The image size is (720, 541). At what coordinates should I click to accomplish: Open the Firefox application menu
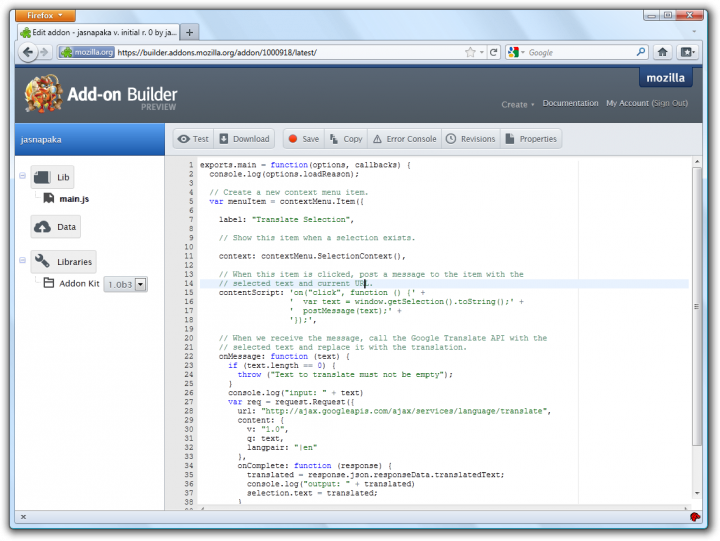(44, 15)
